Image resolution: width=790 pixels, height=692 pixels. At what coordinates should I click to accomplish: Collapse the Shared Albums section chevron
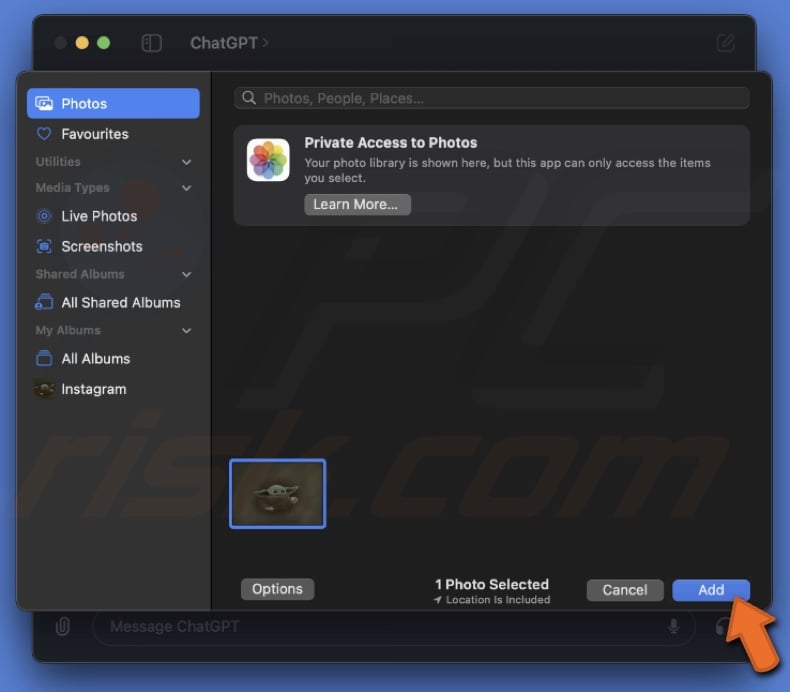[186, 275]
